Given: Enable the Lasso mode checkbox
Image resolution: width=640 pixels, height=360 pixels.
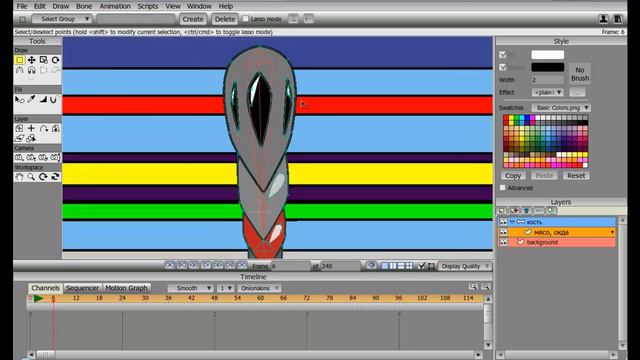Looking at the screenshot, I should click(x=246, y=19).
